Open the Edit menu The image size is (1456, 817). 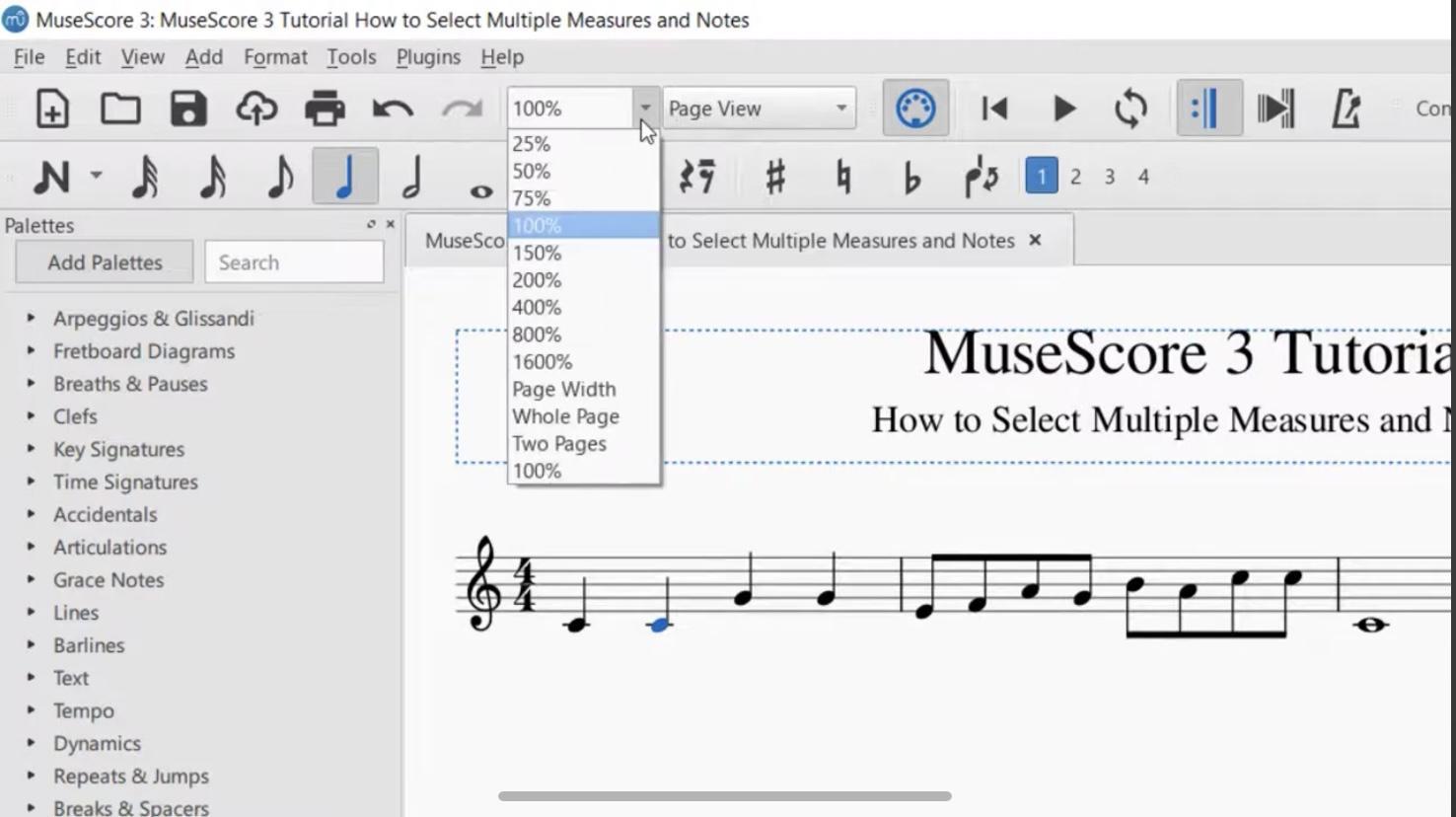pyautogui.click(x=83, y=57)
